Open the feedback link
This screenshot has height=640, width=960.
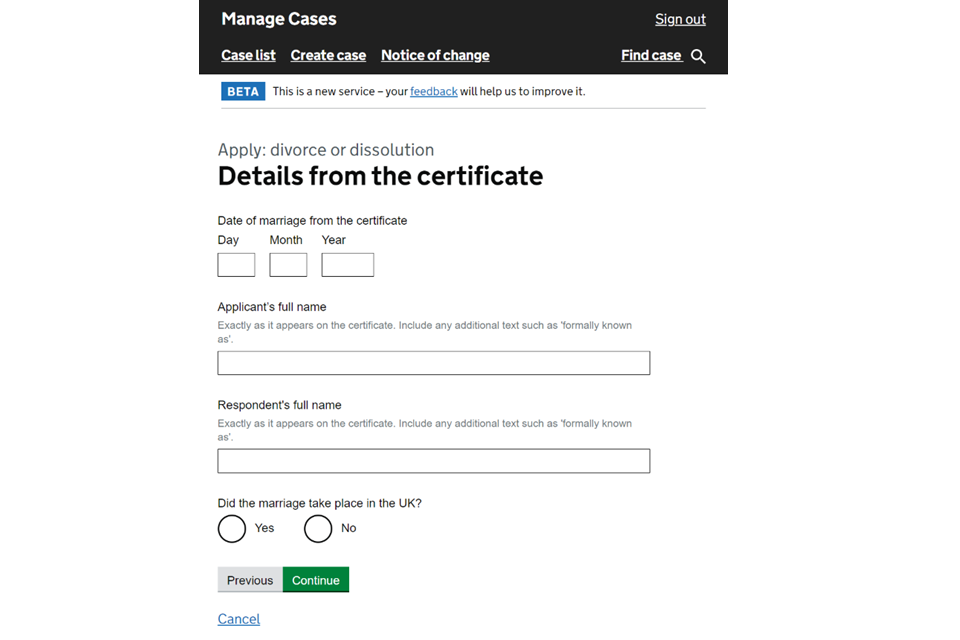tap(433, 91)
